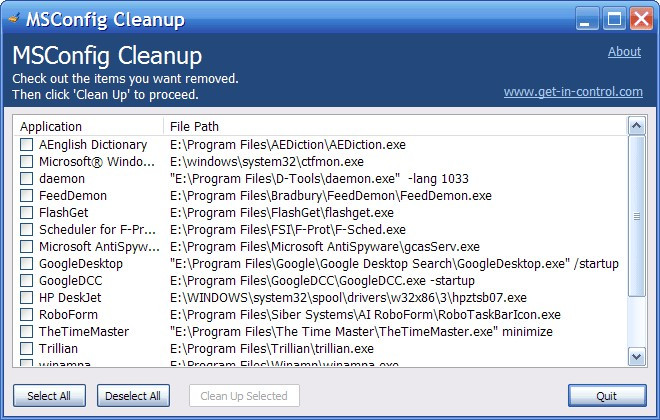Select the AEnglish Dictionary application name
Screen dimensions: 660x420
(x=93, y=145)
